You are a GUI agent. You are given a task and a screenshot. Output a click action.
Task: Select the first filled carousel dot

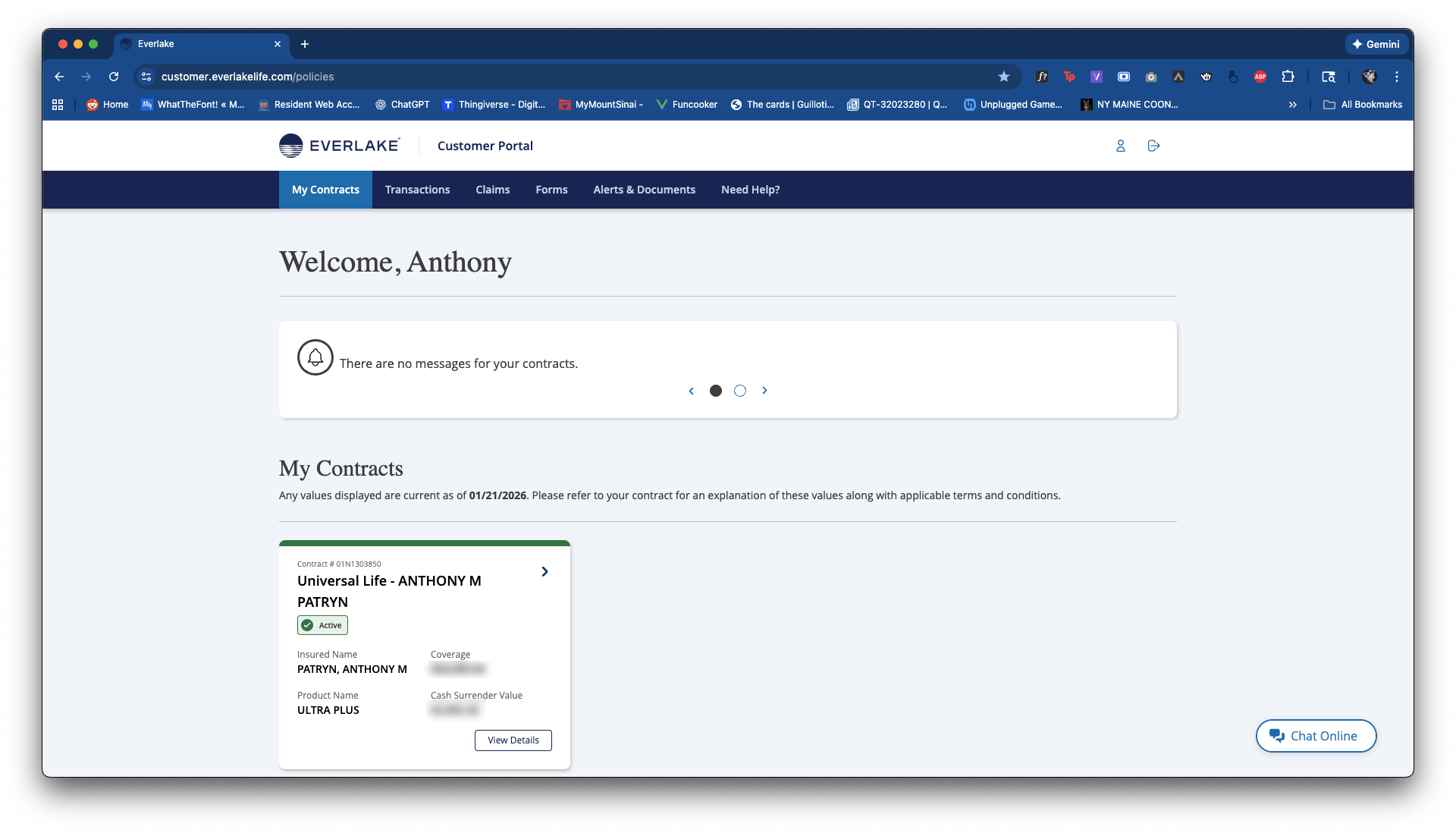point(715,391)
